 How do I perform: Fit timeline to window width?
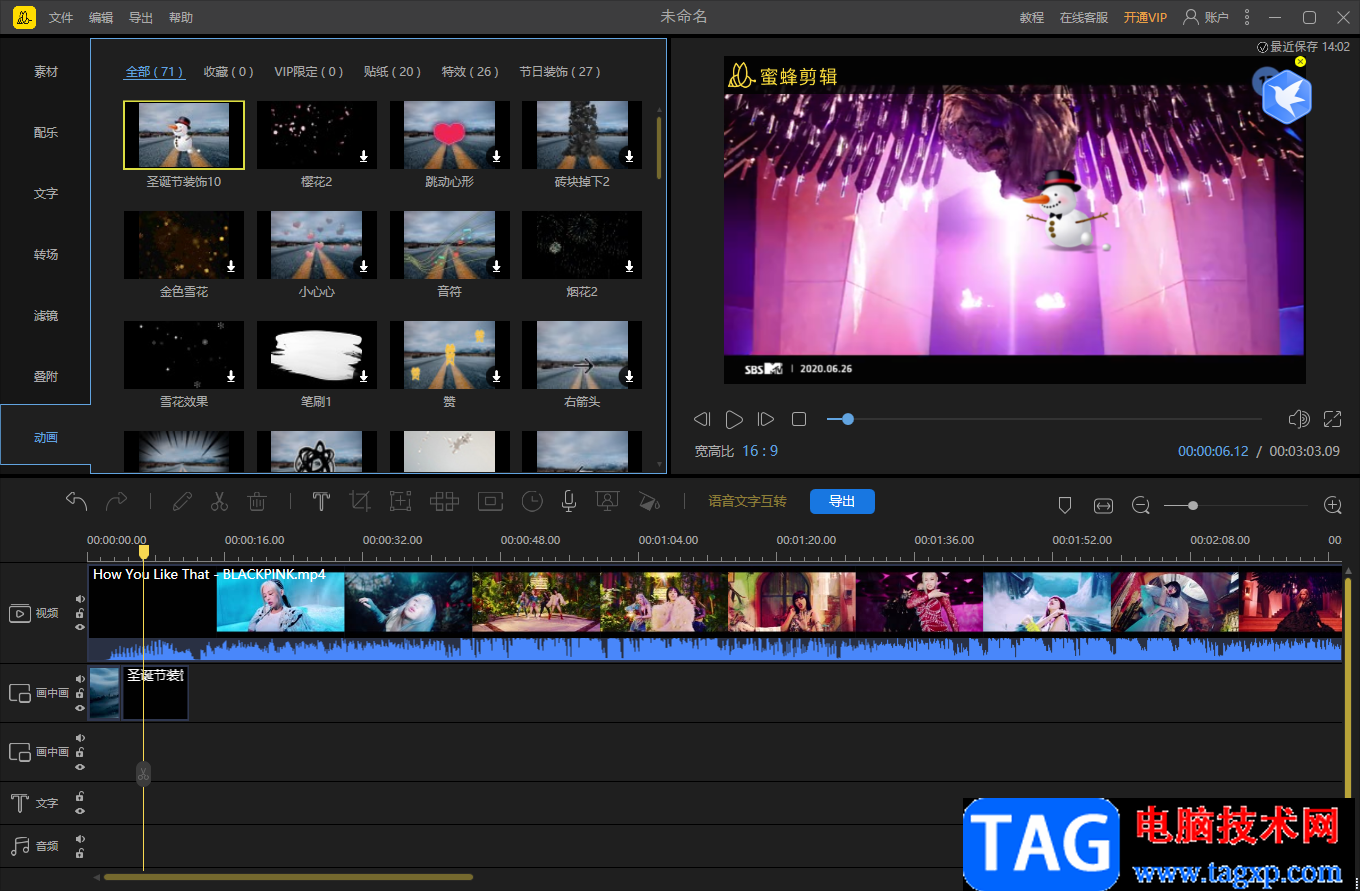[1103, 506]
